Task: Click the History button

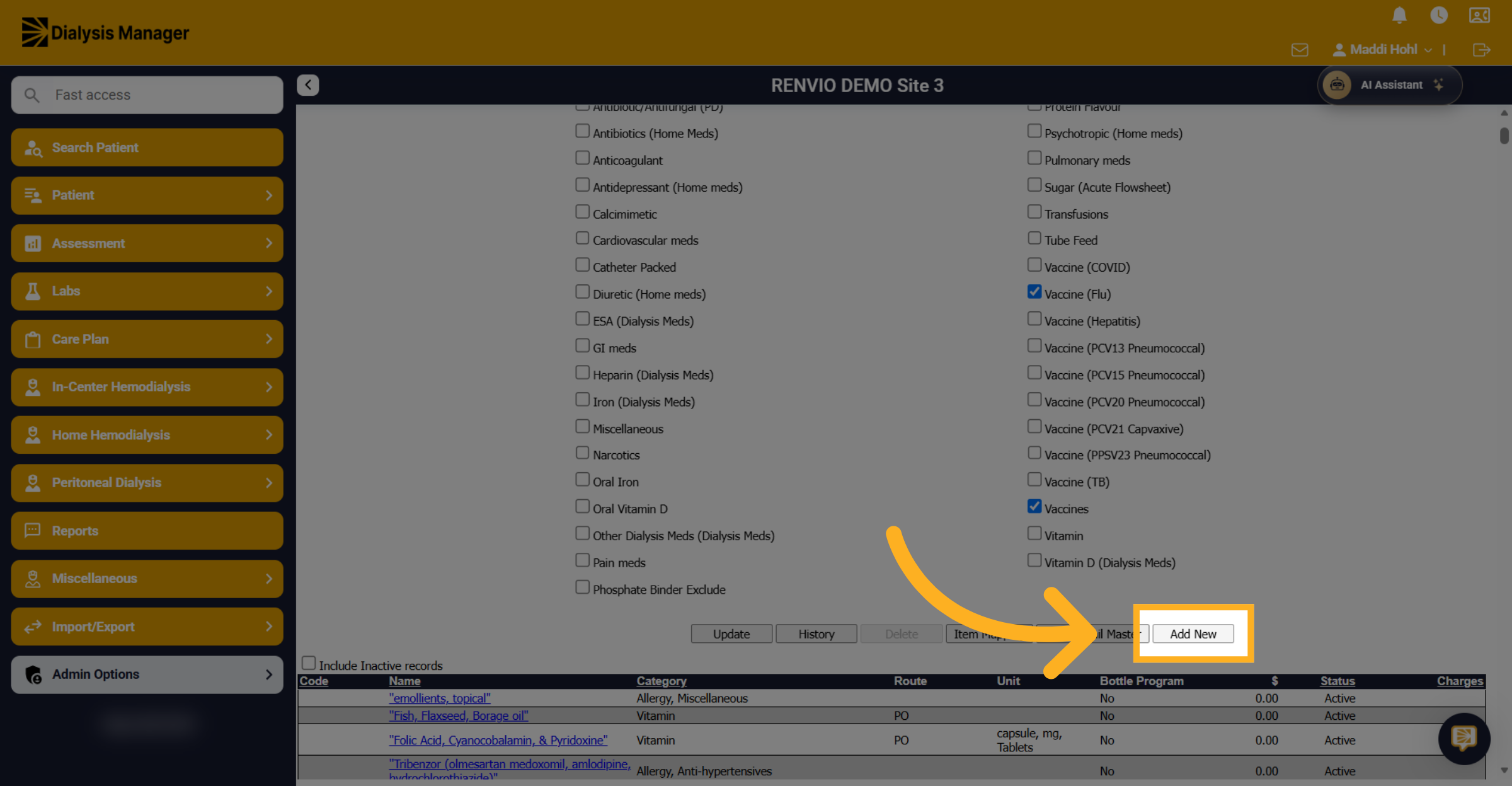Action: click(816, 634)
